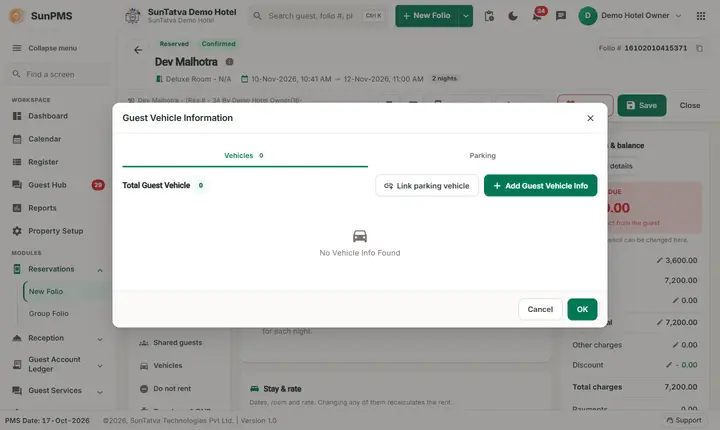Image resolution: width=720 pixels, height=430 pixels.
Task: Open the clipboard clock icon in header
Action: click(x=489, y=16)
